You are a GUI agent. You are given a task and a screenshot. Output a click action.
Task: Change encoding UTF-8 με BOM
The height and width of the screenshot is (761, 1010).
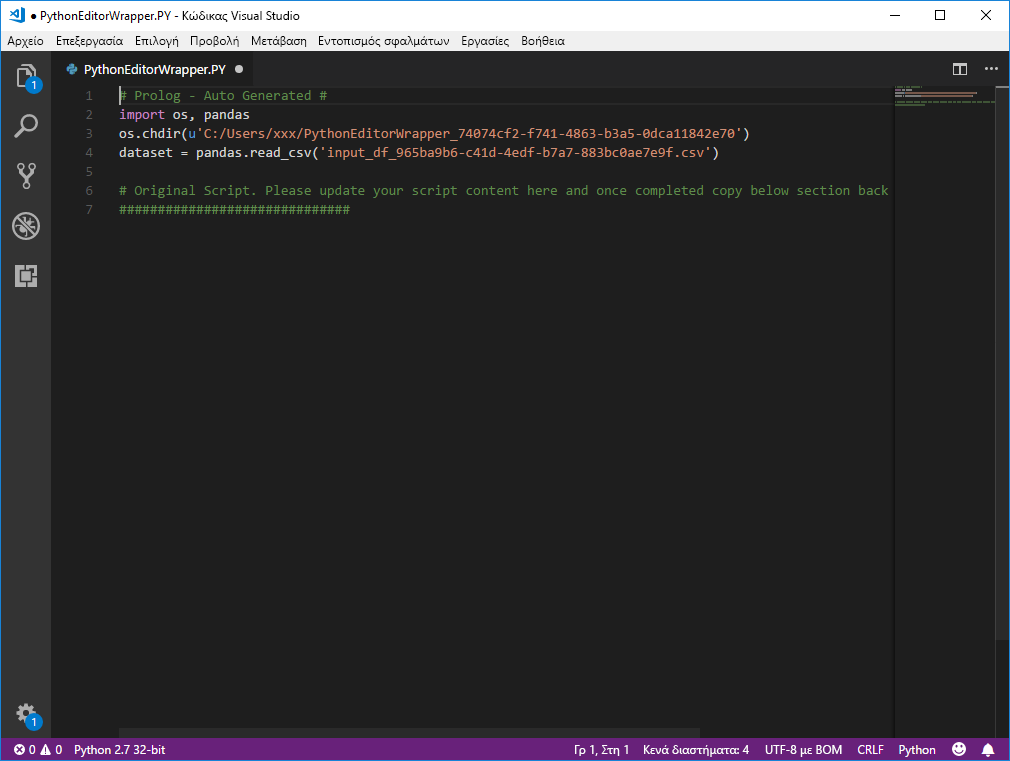803,749
